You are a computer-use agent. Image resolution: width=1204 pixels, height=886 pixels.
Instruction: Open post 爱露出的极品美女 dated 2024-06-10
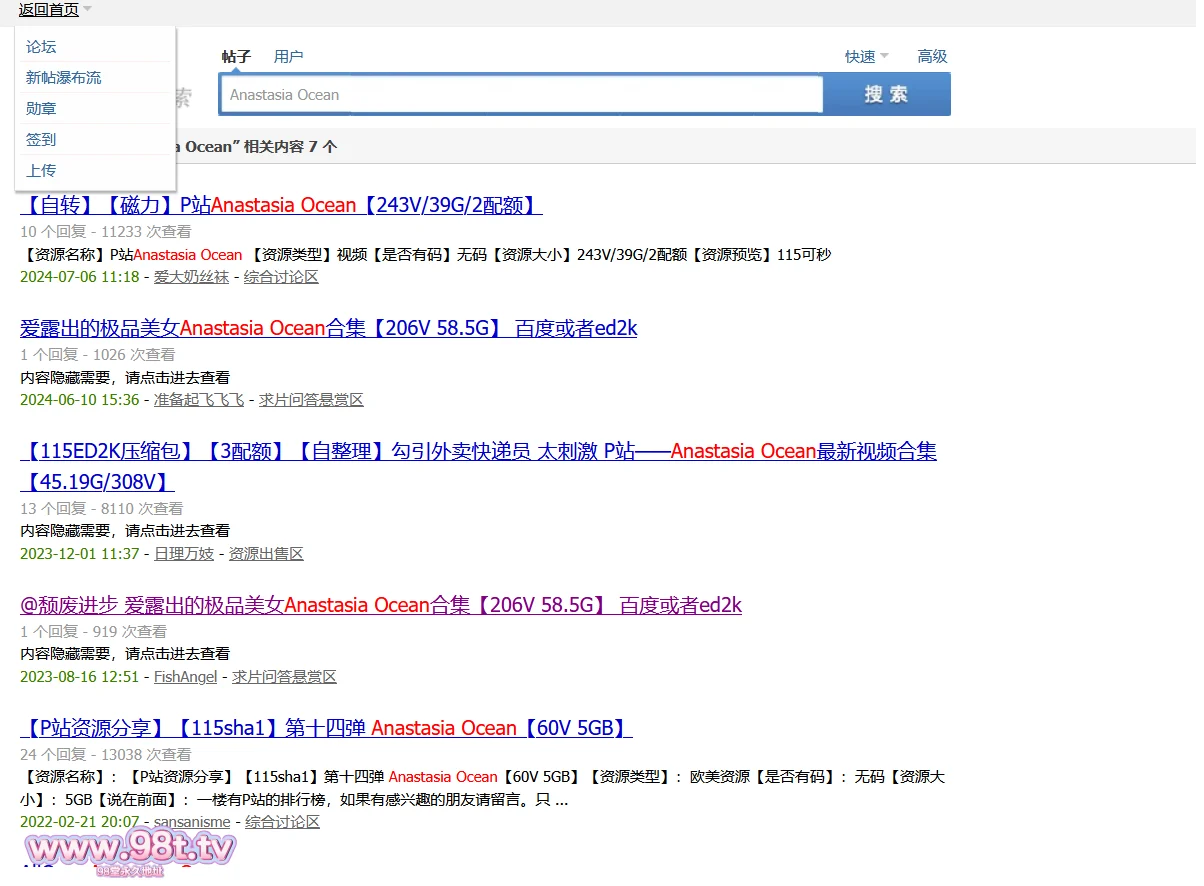click(x=328, y=328)
